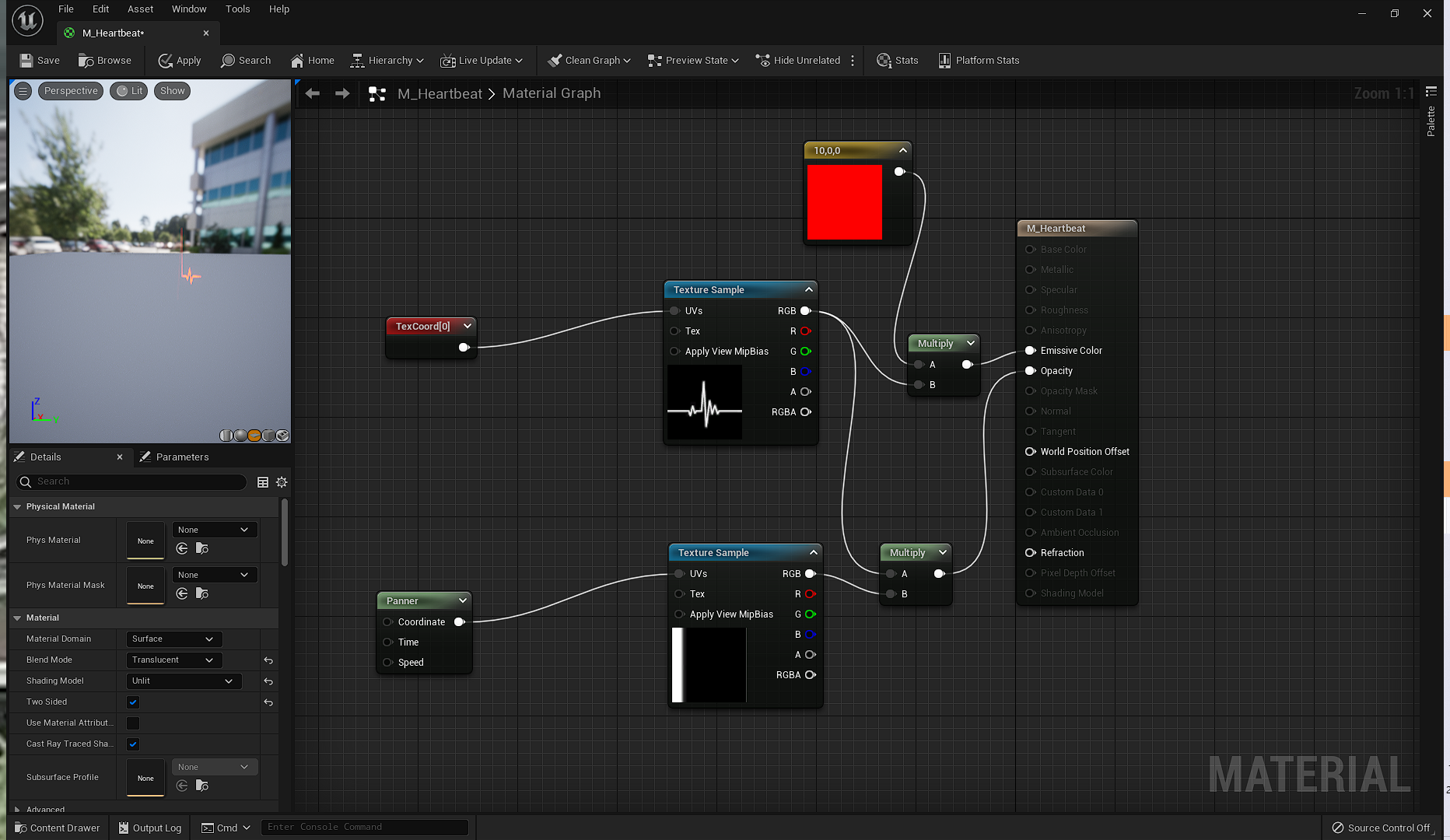Open Details panel settings gear
Viewport: 1450px width, 840px height.
click(282, 482)
